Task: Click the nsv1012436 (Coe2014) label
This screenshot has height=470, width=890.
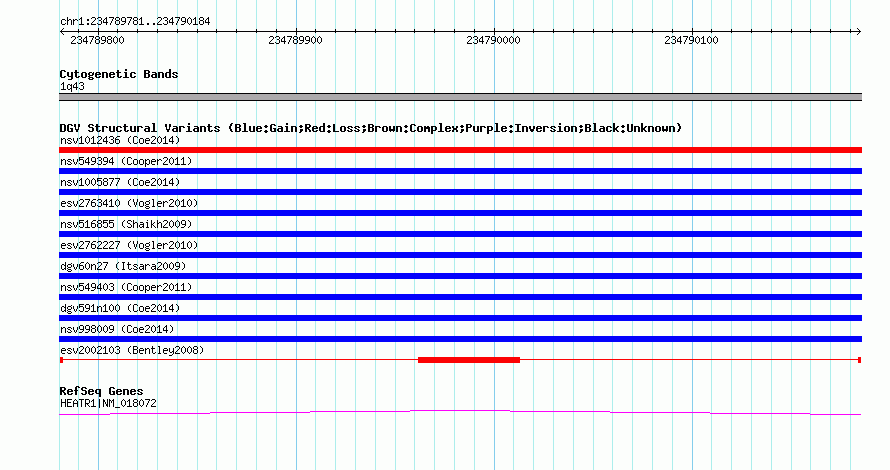Action: coord(120,140)
